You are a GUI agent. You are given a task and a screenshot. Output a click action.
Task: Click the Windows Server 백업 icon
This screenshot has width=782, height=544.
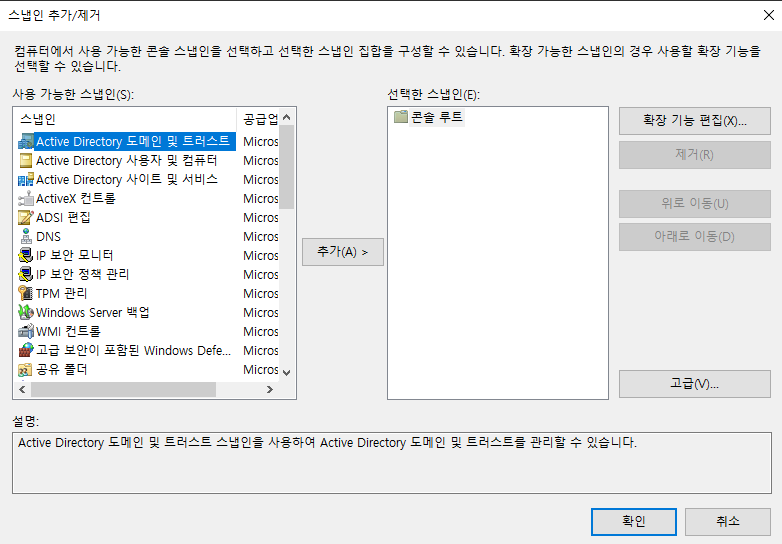click(26, 312)
